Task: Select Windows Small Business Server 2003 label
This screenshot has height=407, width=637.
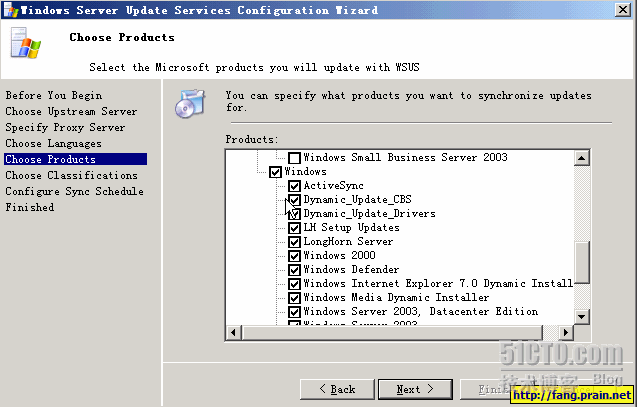Action: 405,158
